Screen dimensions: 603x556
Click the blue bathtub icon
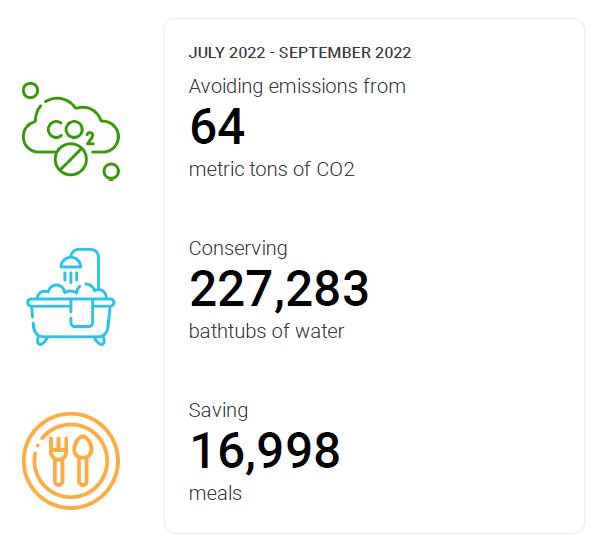tap(70, 300)
